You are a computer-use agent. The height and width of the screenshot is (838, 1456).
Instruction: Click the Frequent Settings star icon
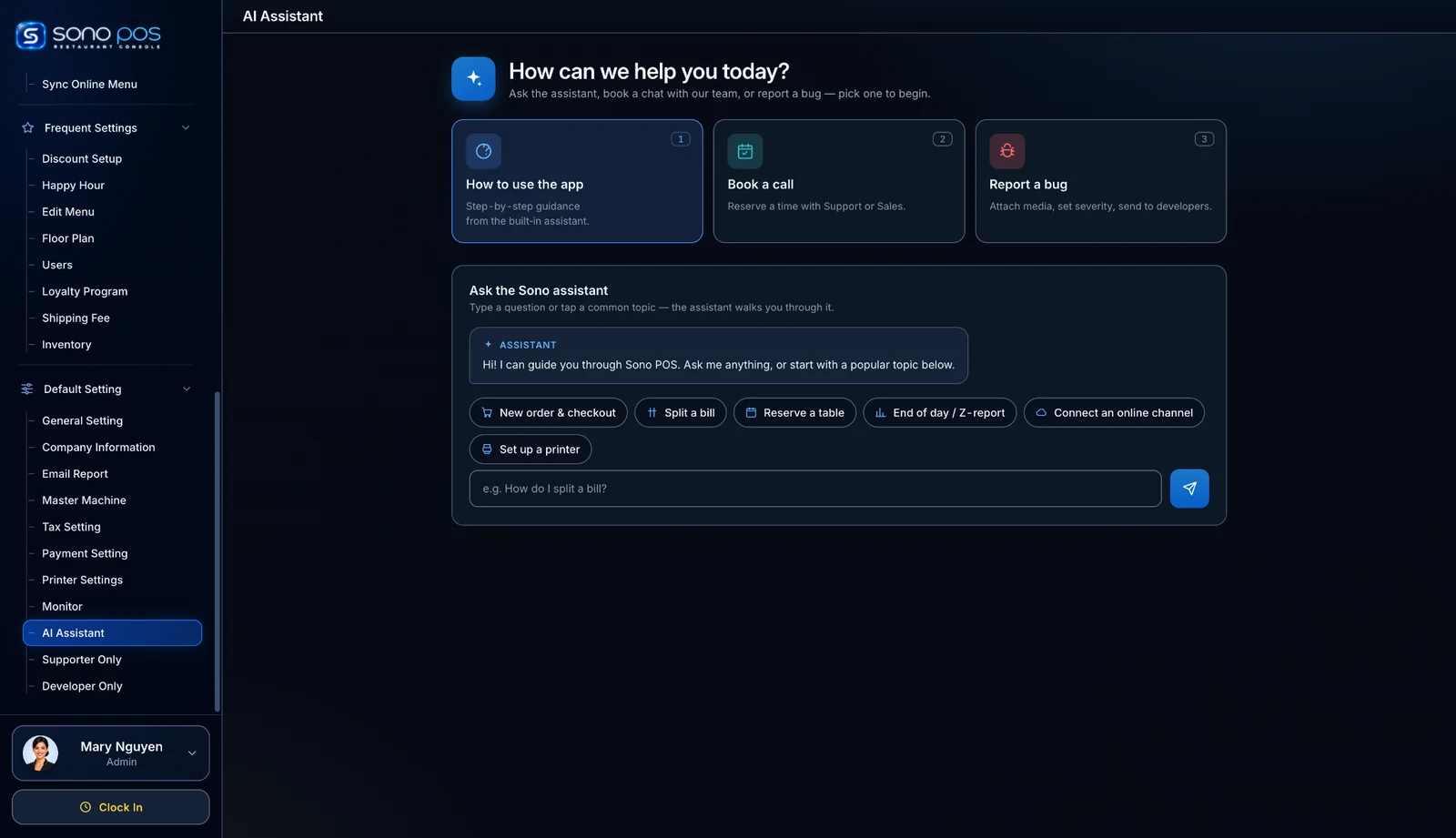coord(28,128)
